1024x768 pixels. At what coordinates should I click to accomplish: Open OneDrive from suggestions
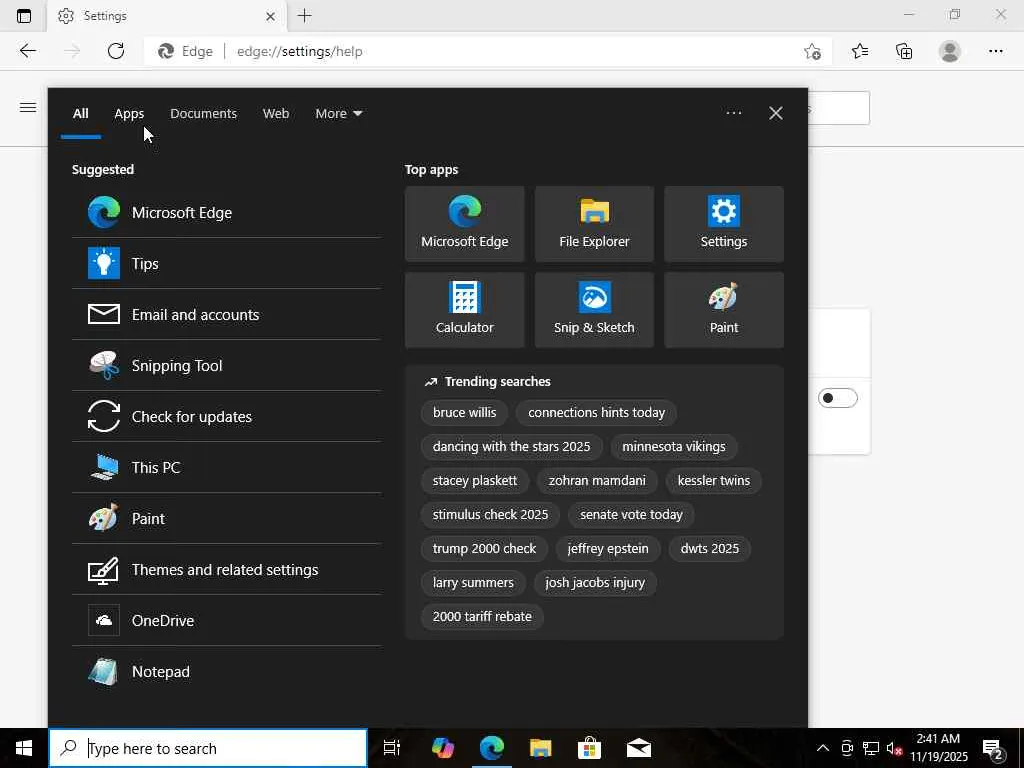[226, 620]
